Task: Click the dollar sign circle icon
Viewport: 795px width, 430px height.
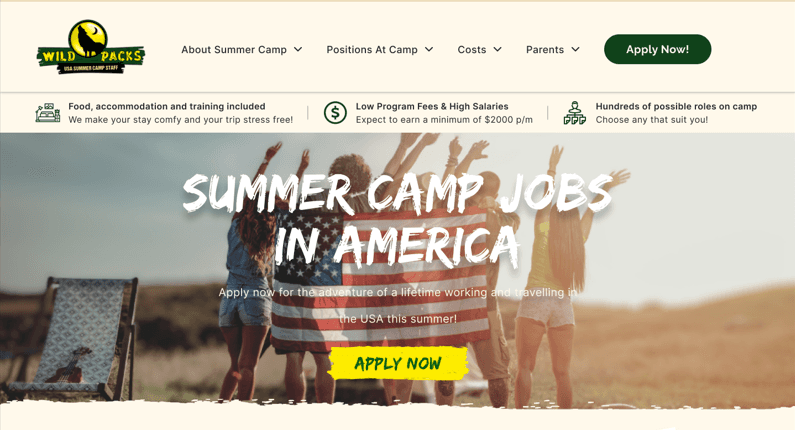Action: click(x=335, y=113)
